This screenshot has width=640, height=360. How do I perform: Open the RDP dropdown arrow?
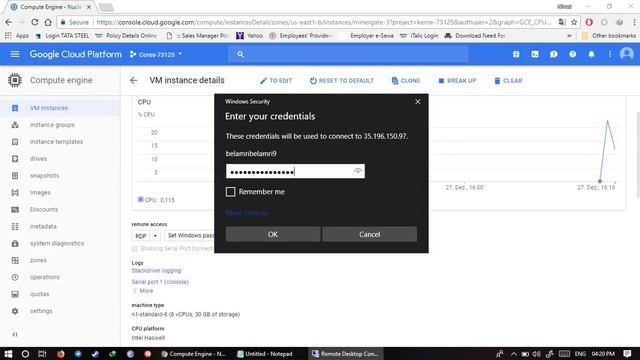155,236
